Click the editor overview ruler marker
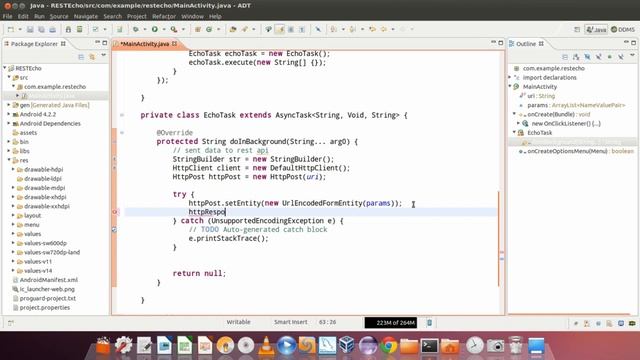 (502, 253)
